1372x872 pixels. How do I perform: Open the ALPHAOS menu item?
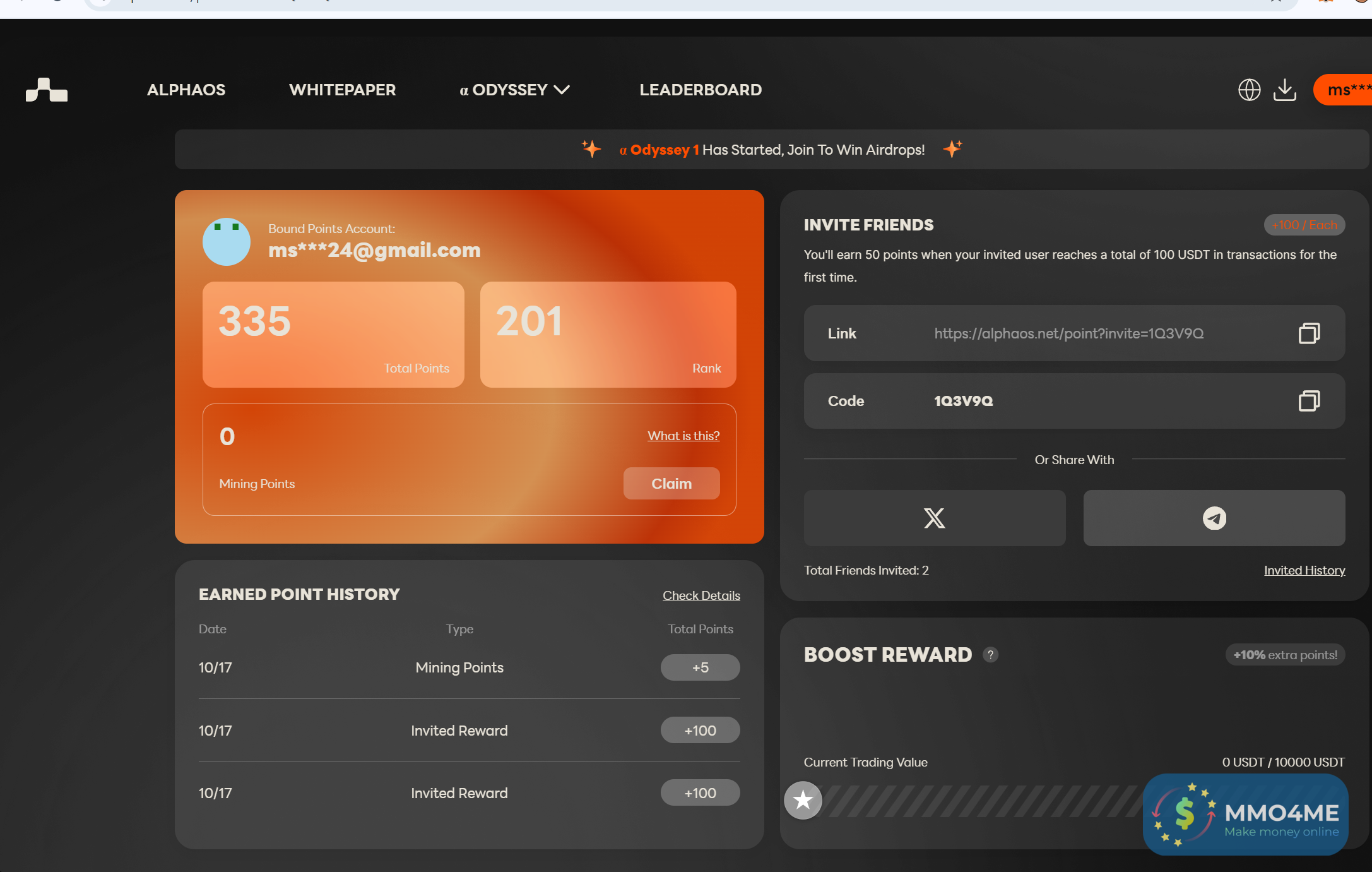pos(186,90)
